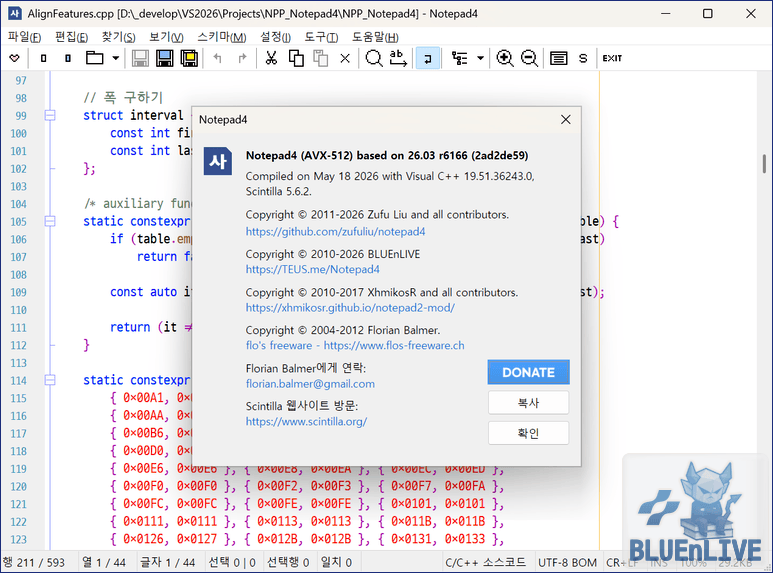Click the '열 1 / 44' status bar entry
Screen dimensions: 773x573
pos(104,562)
